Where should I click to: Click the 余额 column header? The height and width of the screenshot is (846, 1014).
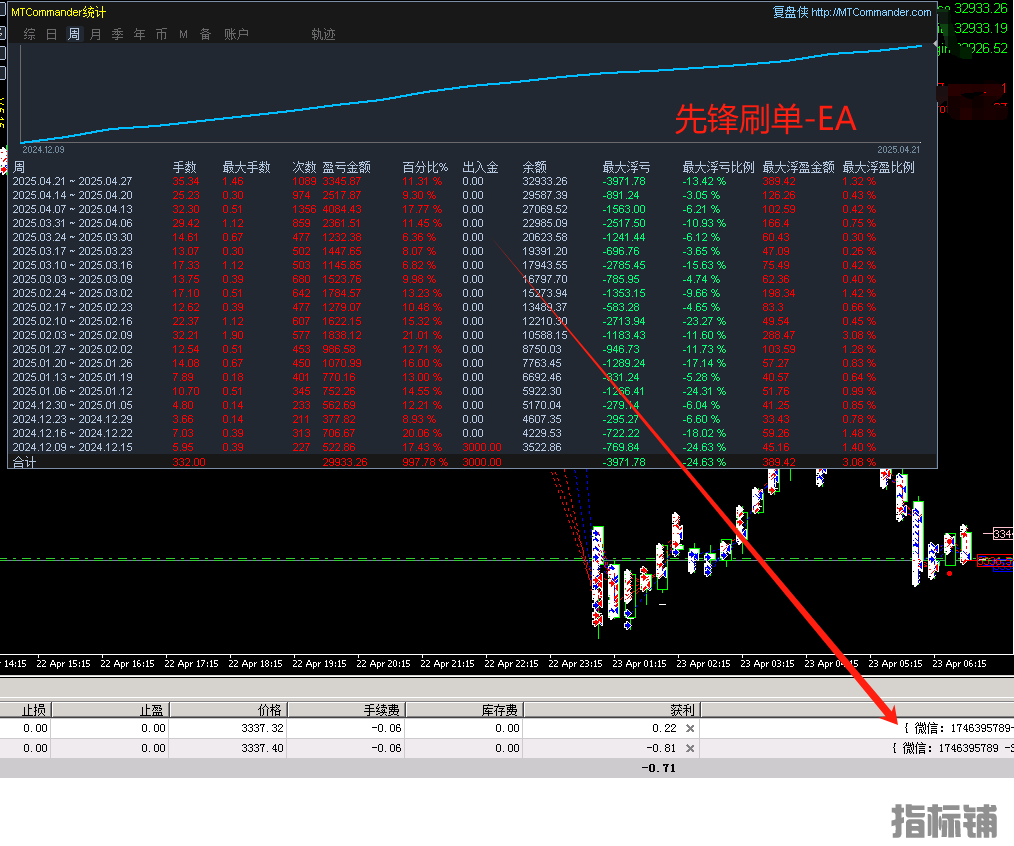[535, 168]
